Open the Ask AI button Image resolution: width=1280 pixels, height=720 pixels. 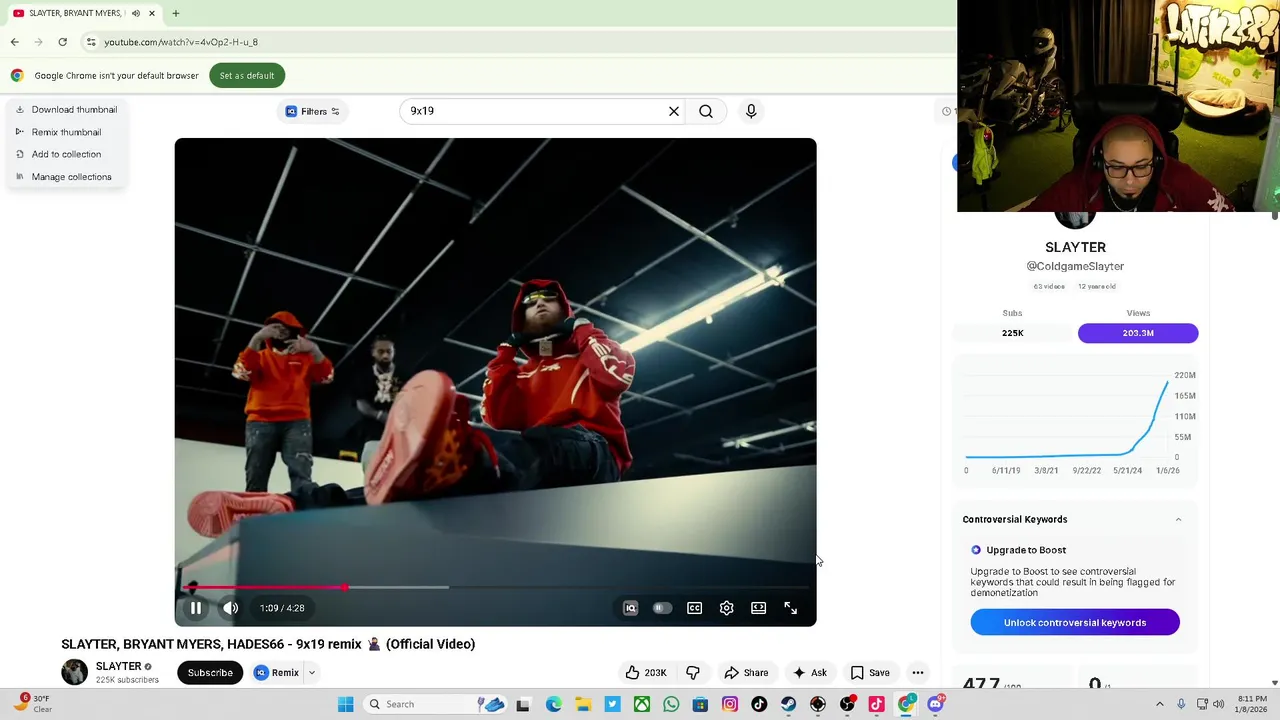point(809,673)
